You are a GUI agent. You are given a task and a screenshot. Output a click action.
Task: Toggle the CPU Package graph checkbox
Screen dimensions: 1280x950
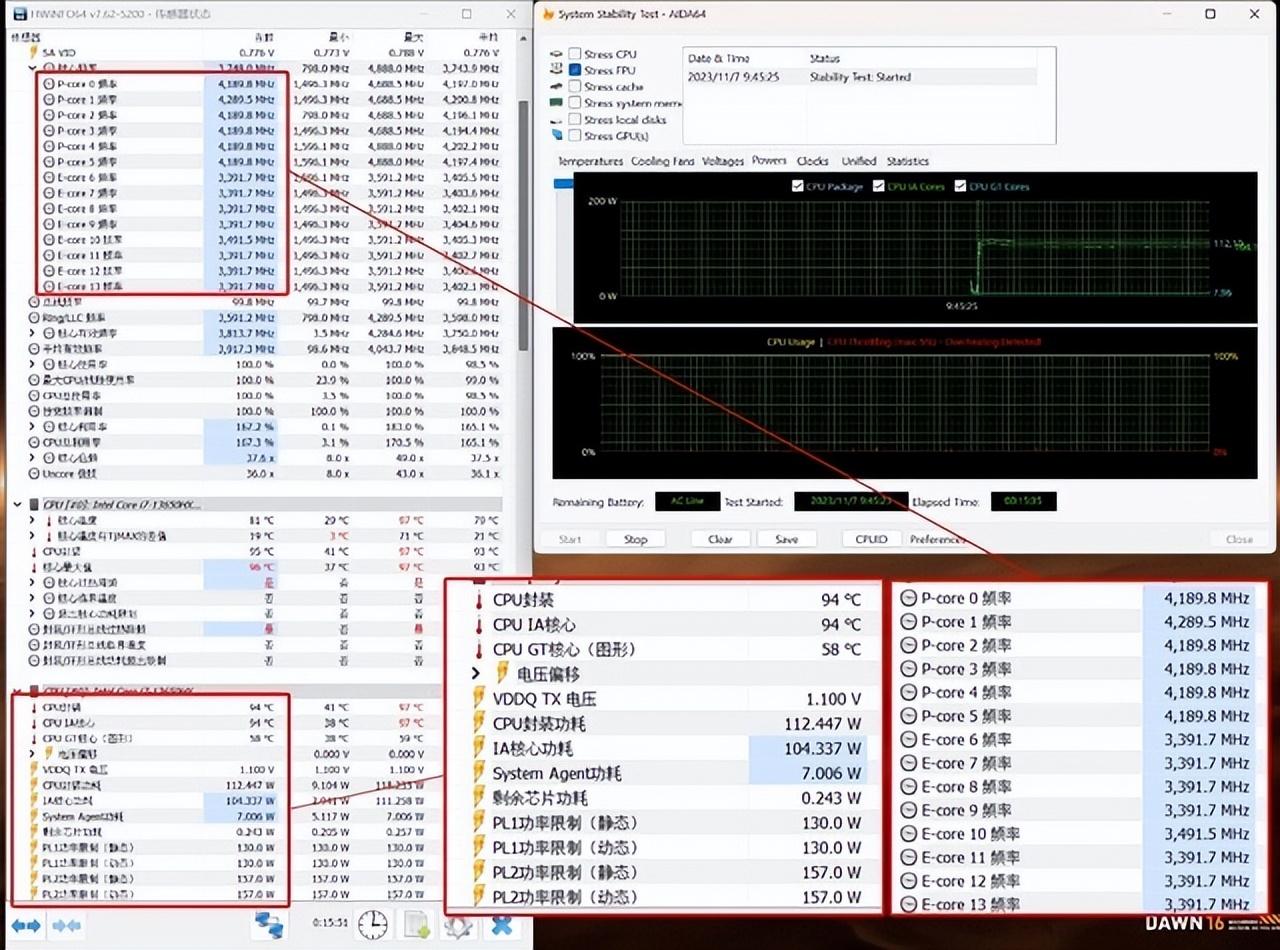point(797,186)
